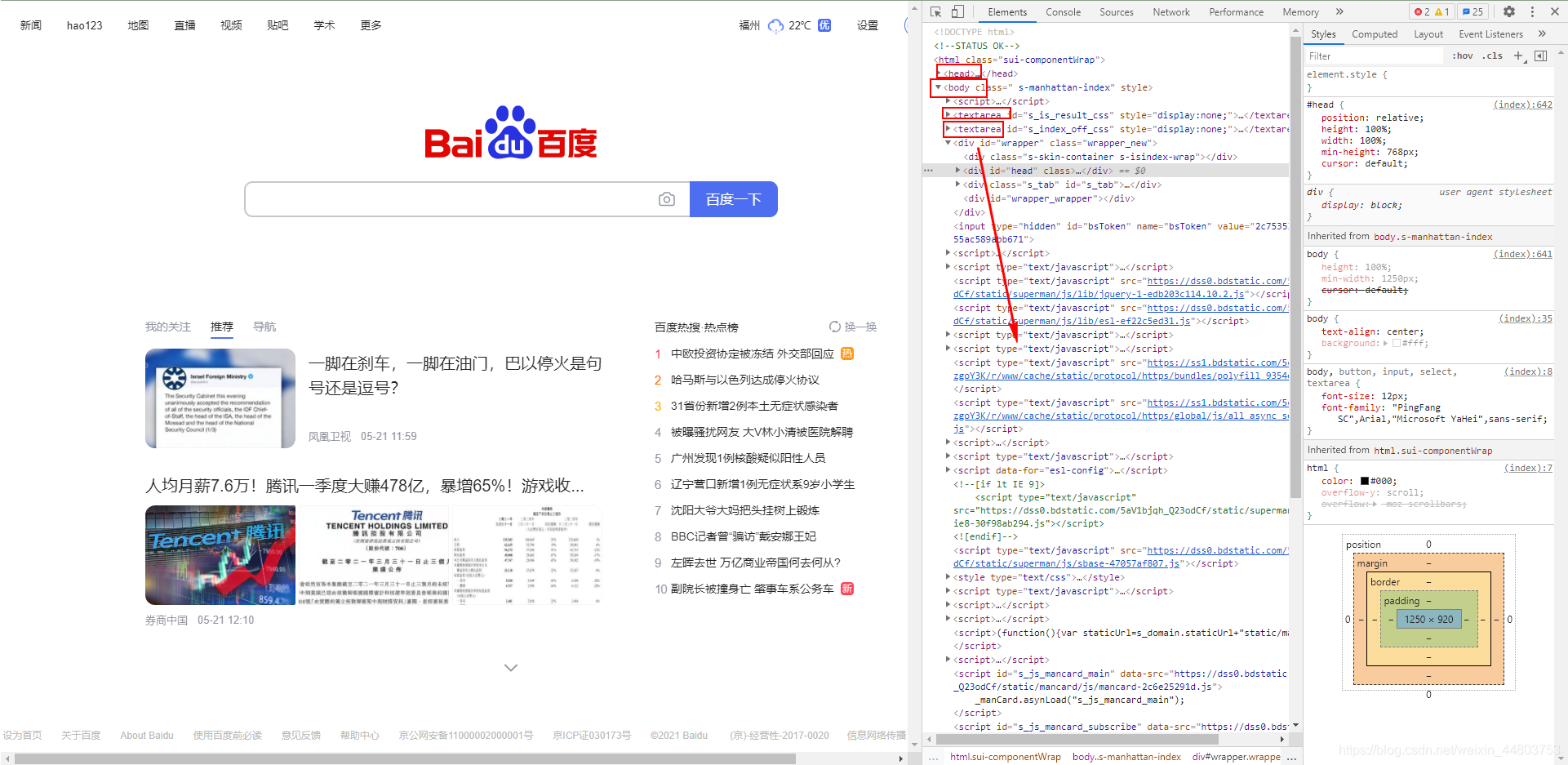Image resolution: width=1568 pixels, height=765 pixels.
Task: Click the styles Filter input
Action: 1375,56
